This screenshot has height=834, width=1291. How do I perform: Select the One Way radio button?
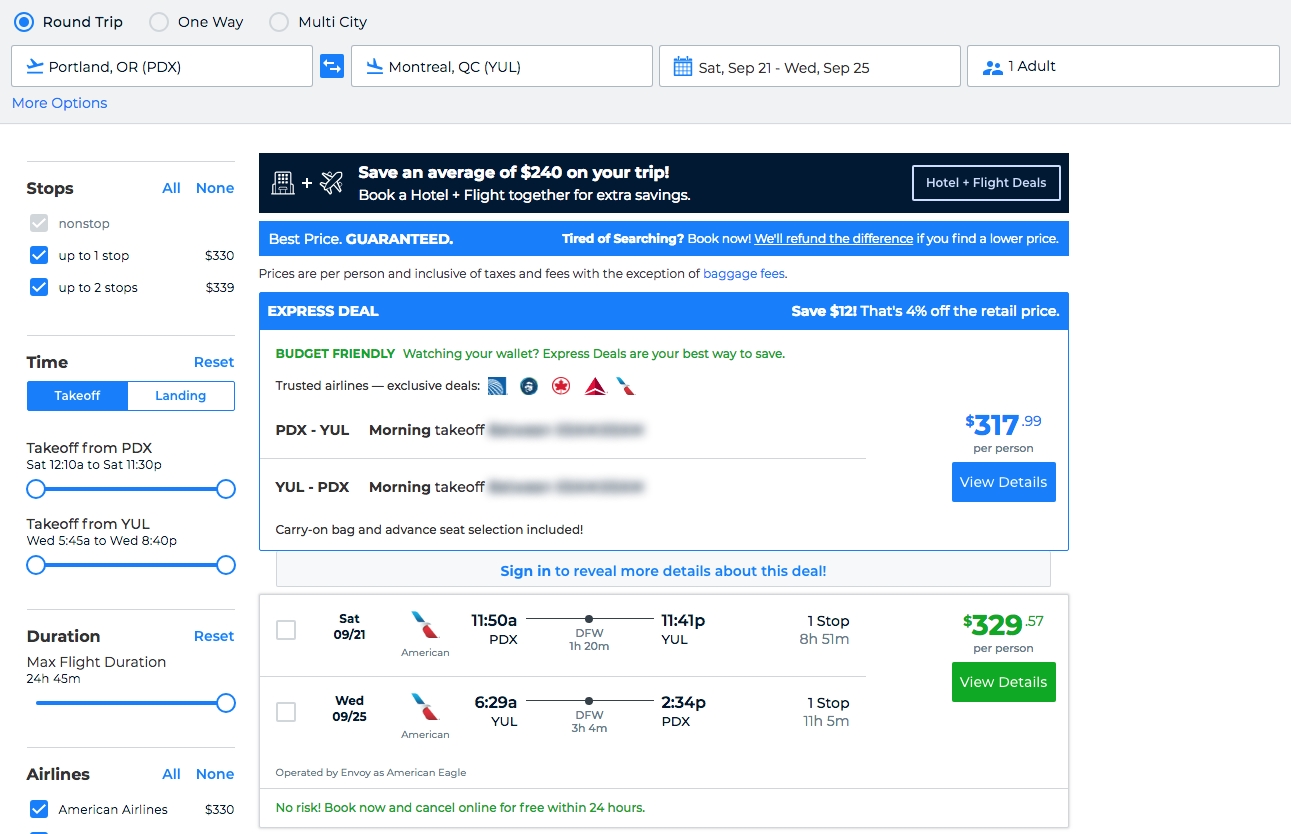pos(159,22)
